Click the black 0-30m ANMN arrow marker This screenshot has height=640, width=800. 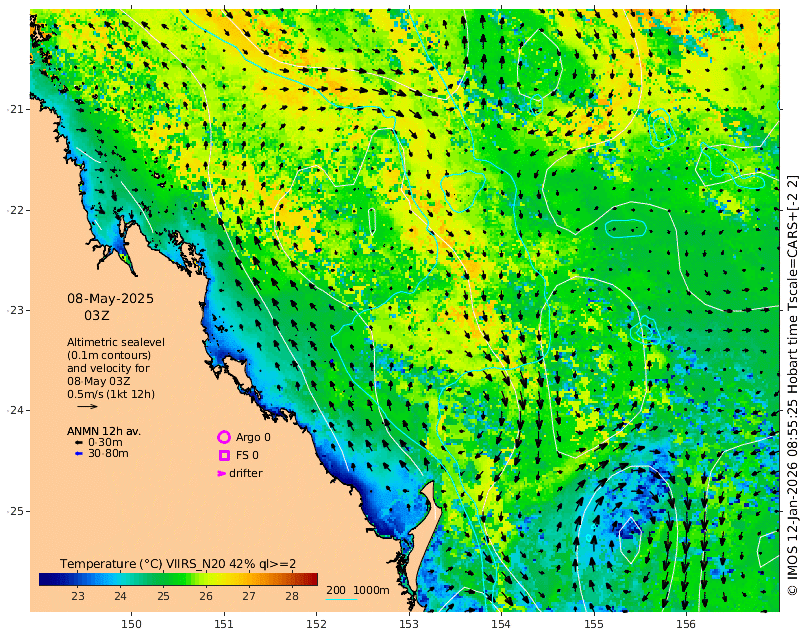(x=79, y=442)
